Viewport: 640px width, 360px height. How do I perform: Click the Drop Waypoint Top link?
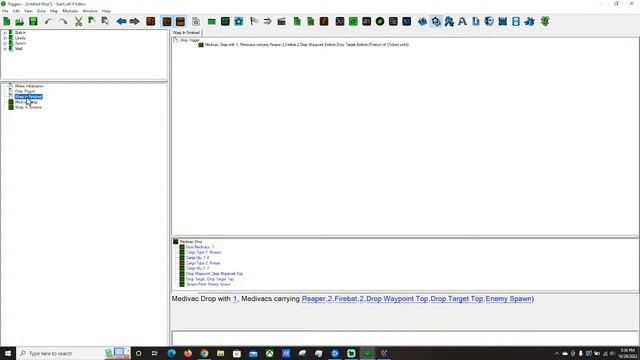[x=397, y=299]
